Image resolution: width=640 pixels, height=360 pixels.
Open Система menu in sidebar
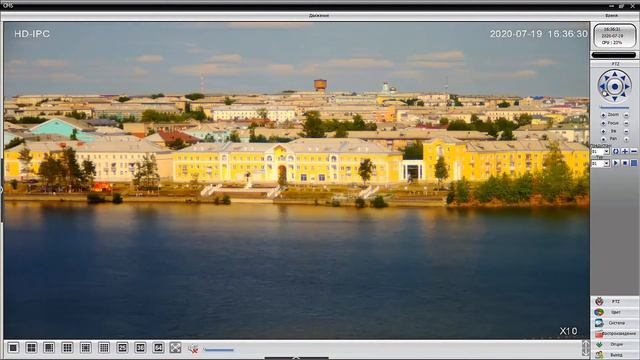(x=615, y=323)
